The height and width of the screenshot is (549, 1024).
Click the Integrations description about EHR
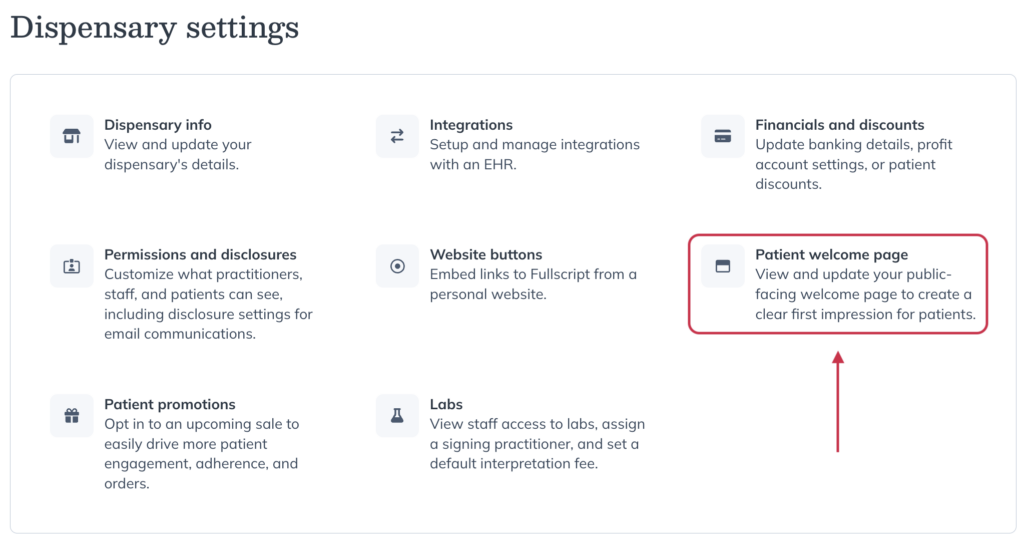point(534,155)
